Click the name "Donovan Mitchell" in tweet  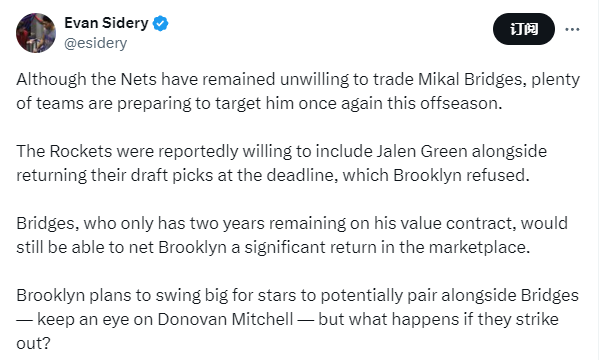(x=225, y=319)
